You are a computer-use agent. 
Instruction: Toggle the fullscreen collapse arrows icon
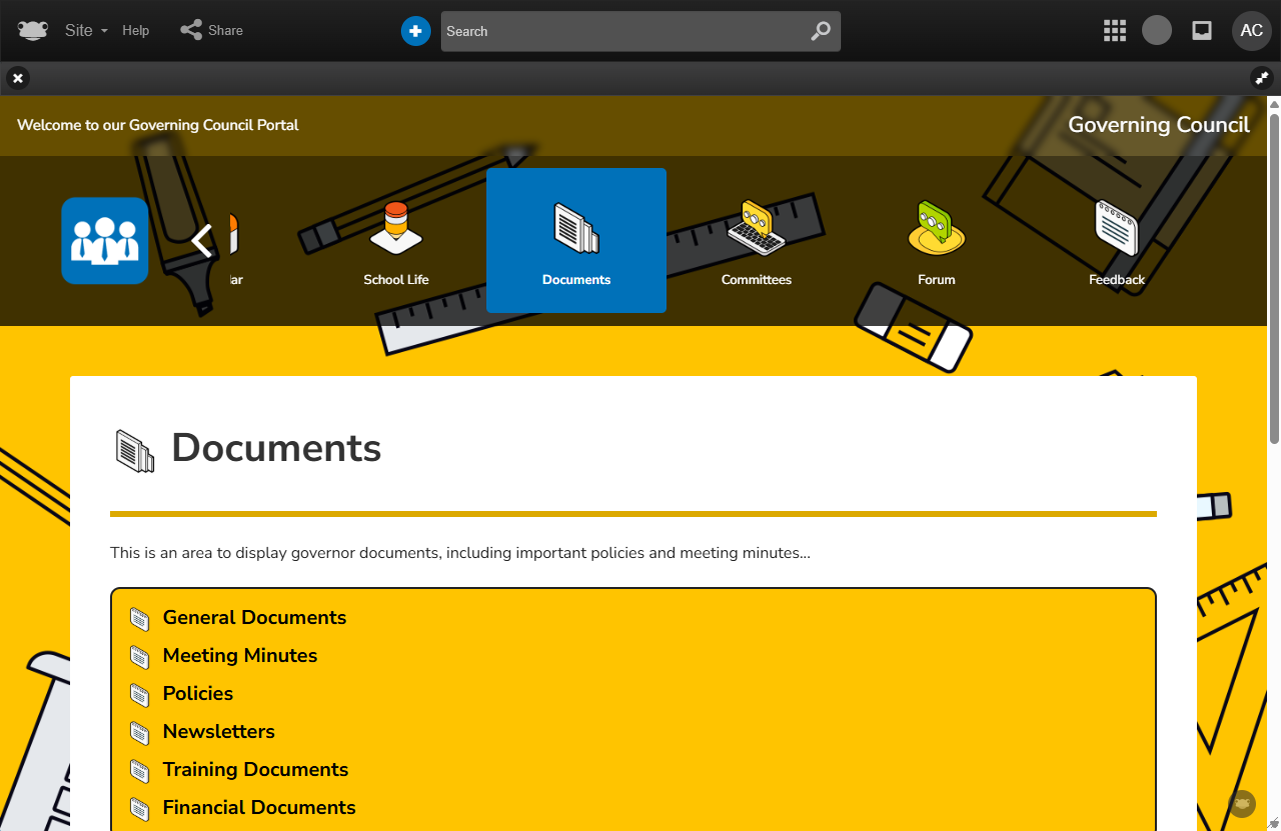click(1262, 78)
